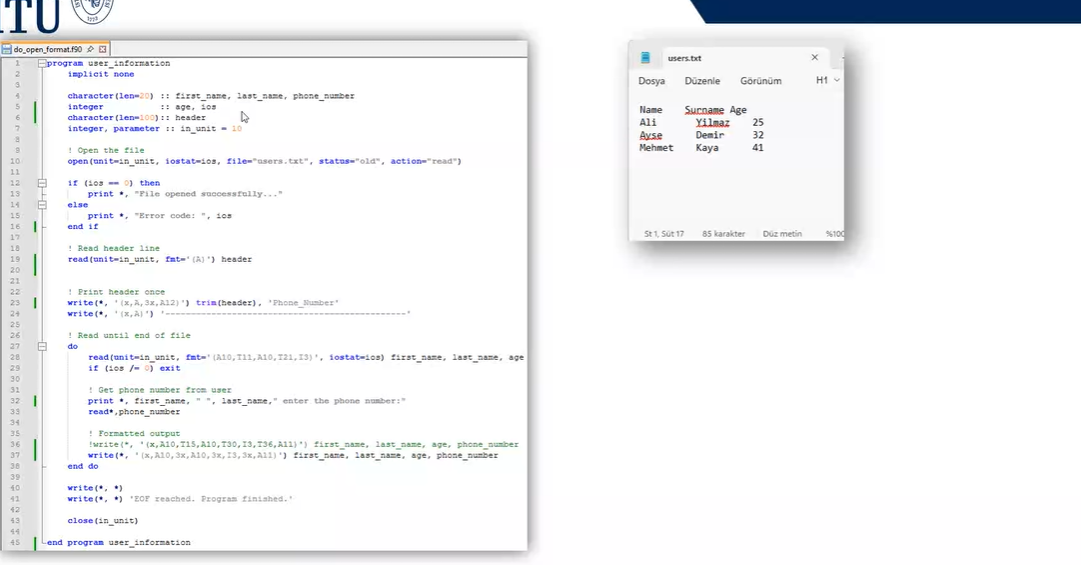
Task: Click 'Yilmaz' in users.txt
Action: [712, 123]
